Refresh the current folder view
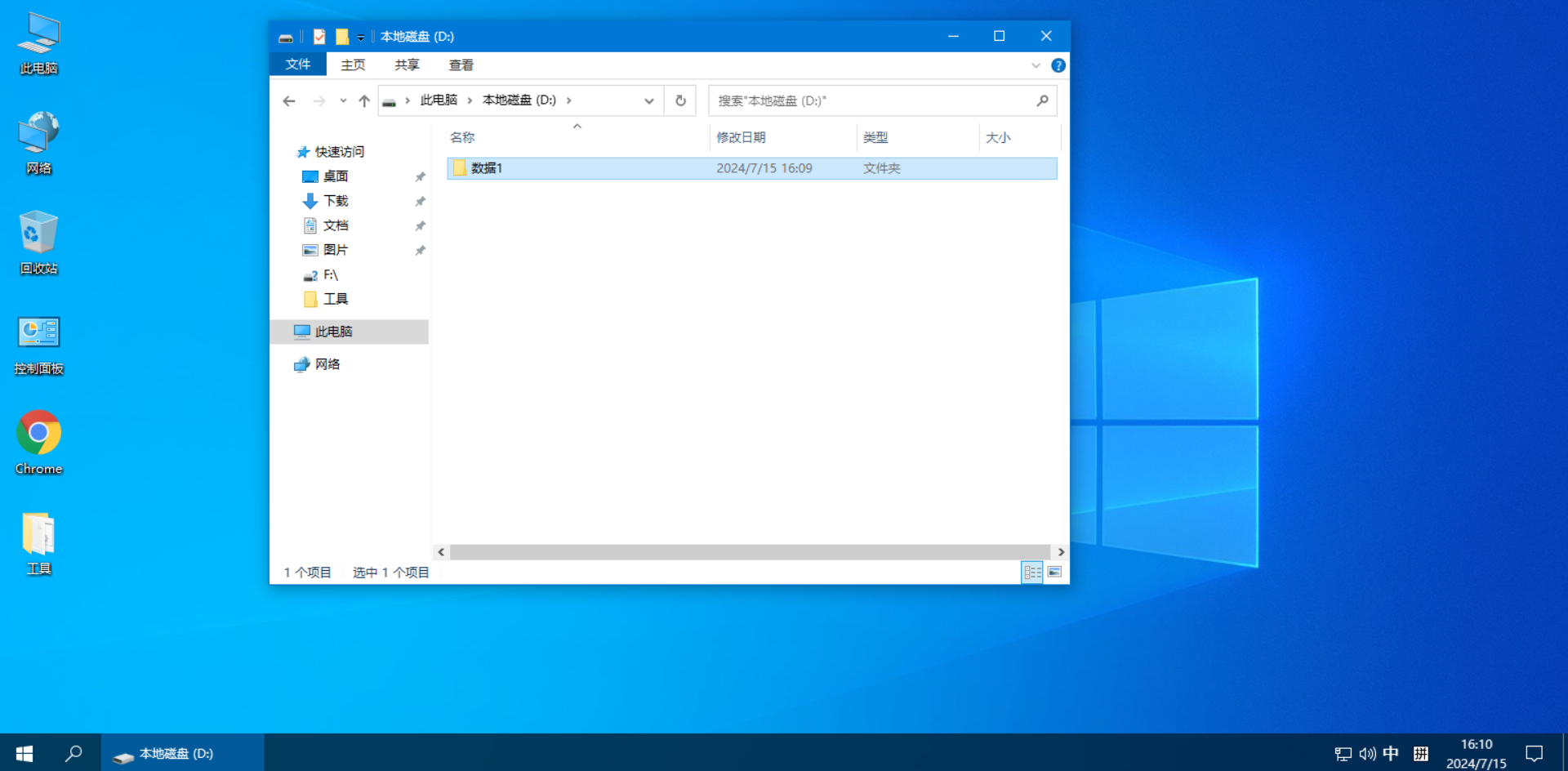The width and height of the screenshot is (1568, 771). click(680, 101)
